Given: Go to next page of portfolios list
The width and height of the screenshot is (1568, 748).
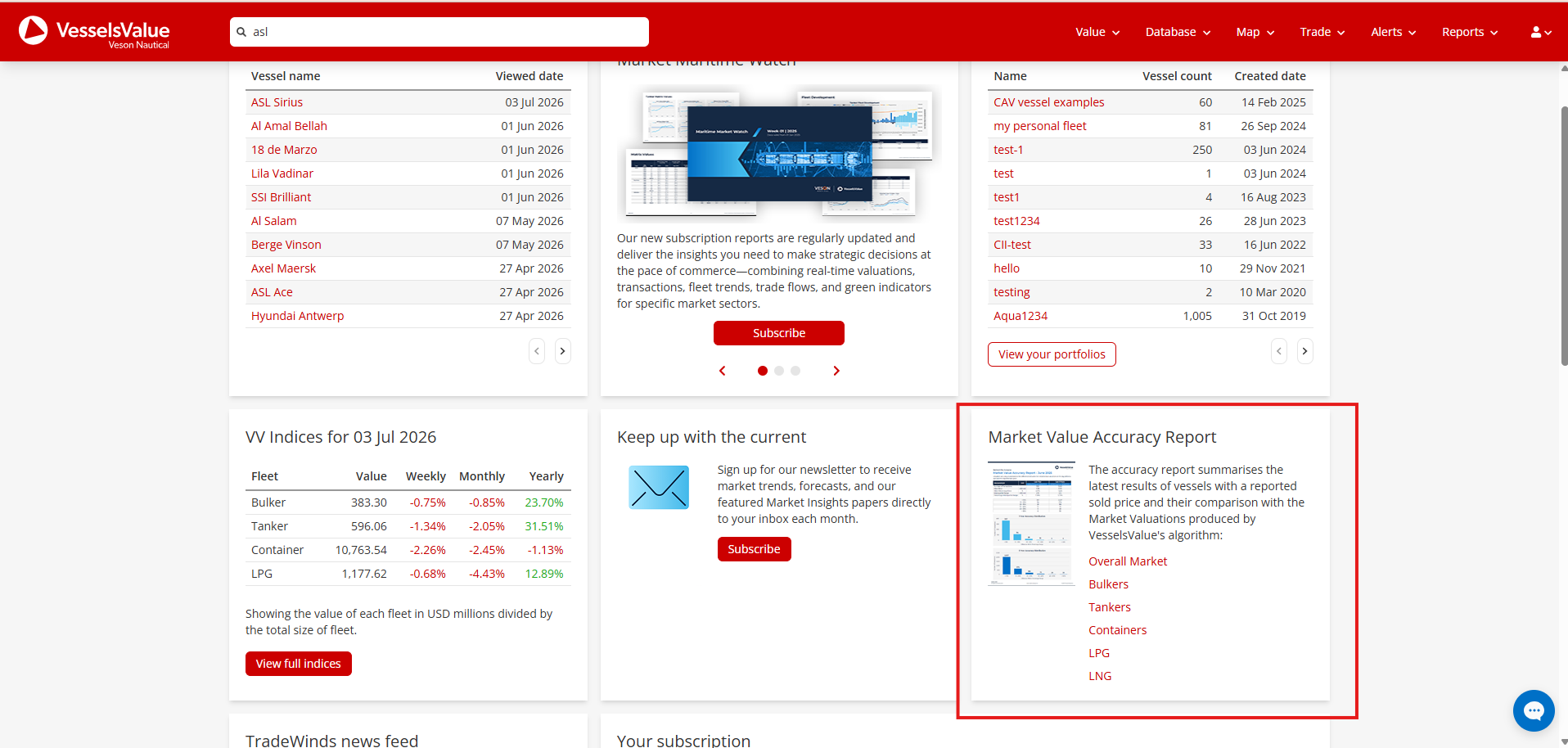Looking at the screenshot, I should (1304, 351).
